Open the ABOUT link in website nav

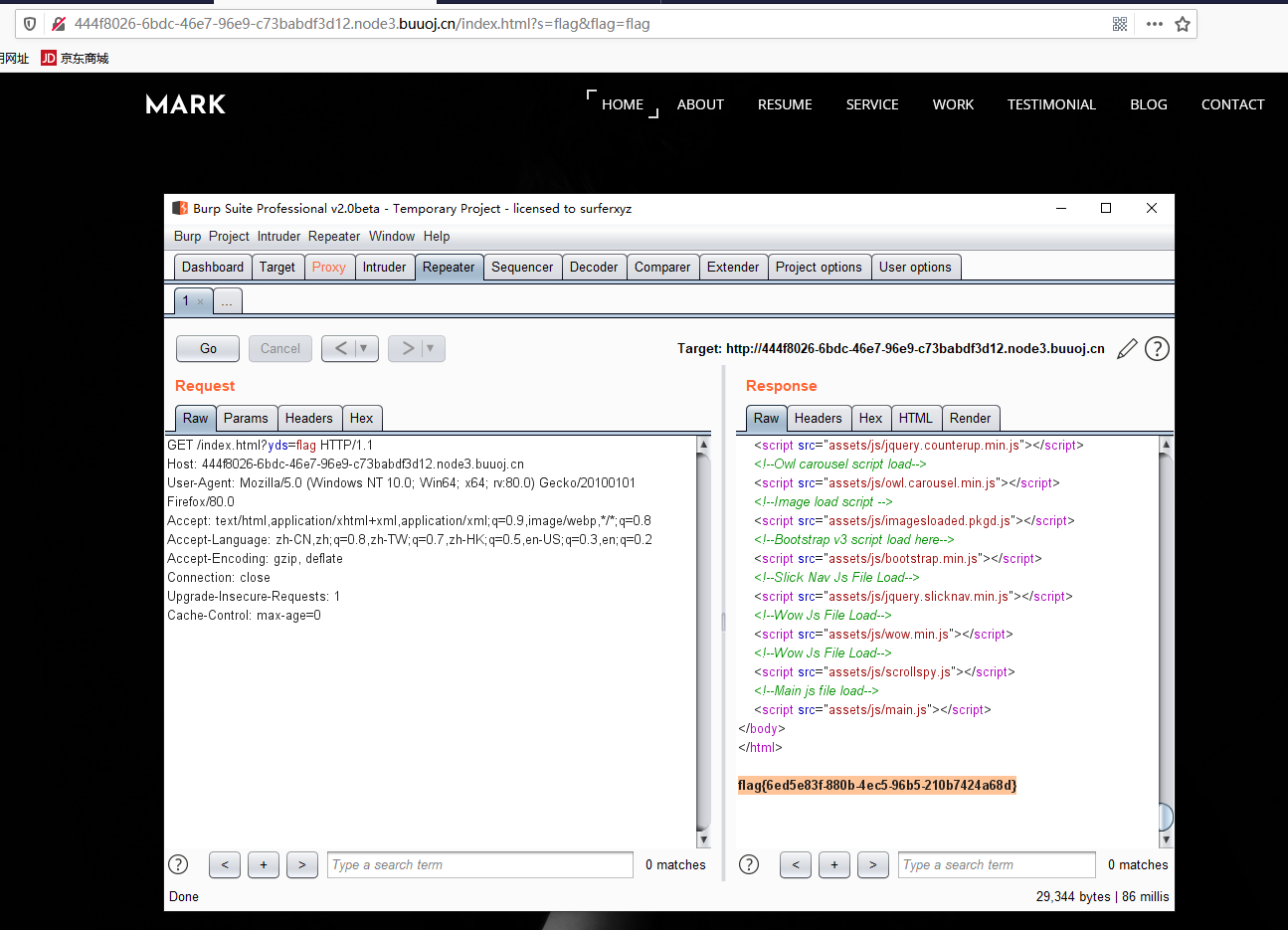coord(700,104)
